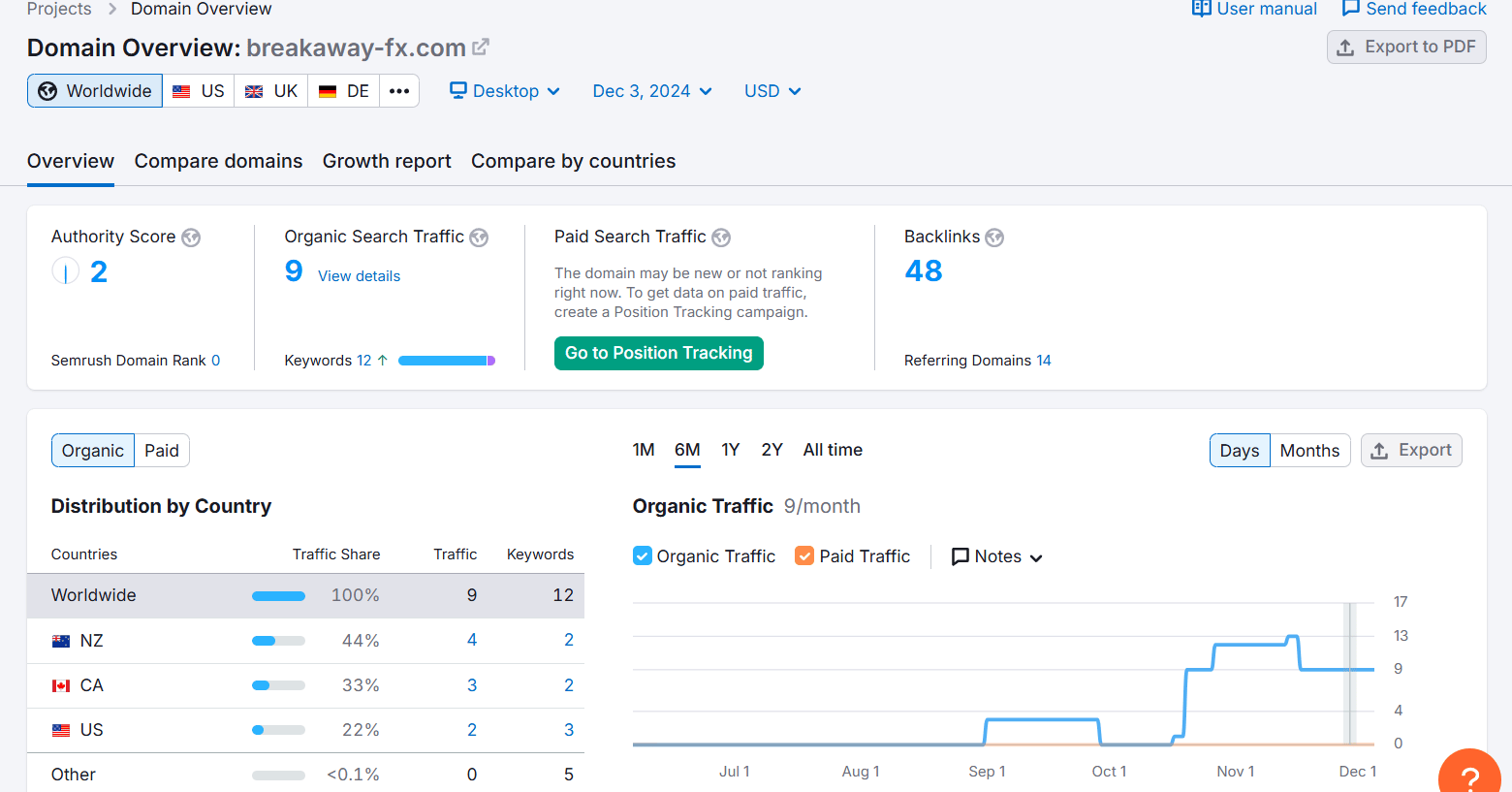Click the US flag icon in the table
The height and width of the screenshot is (792, 1512).
(x=61, y=730)
